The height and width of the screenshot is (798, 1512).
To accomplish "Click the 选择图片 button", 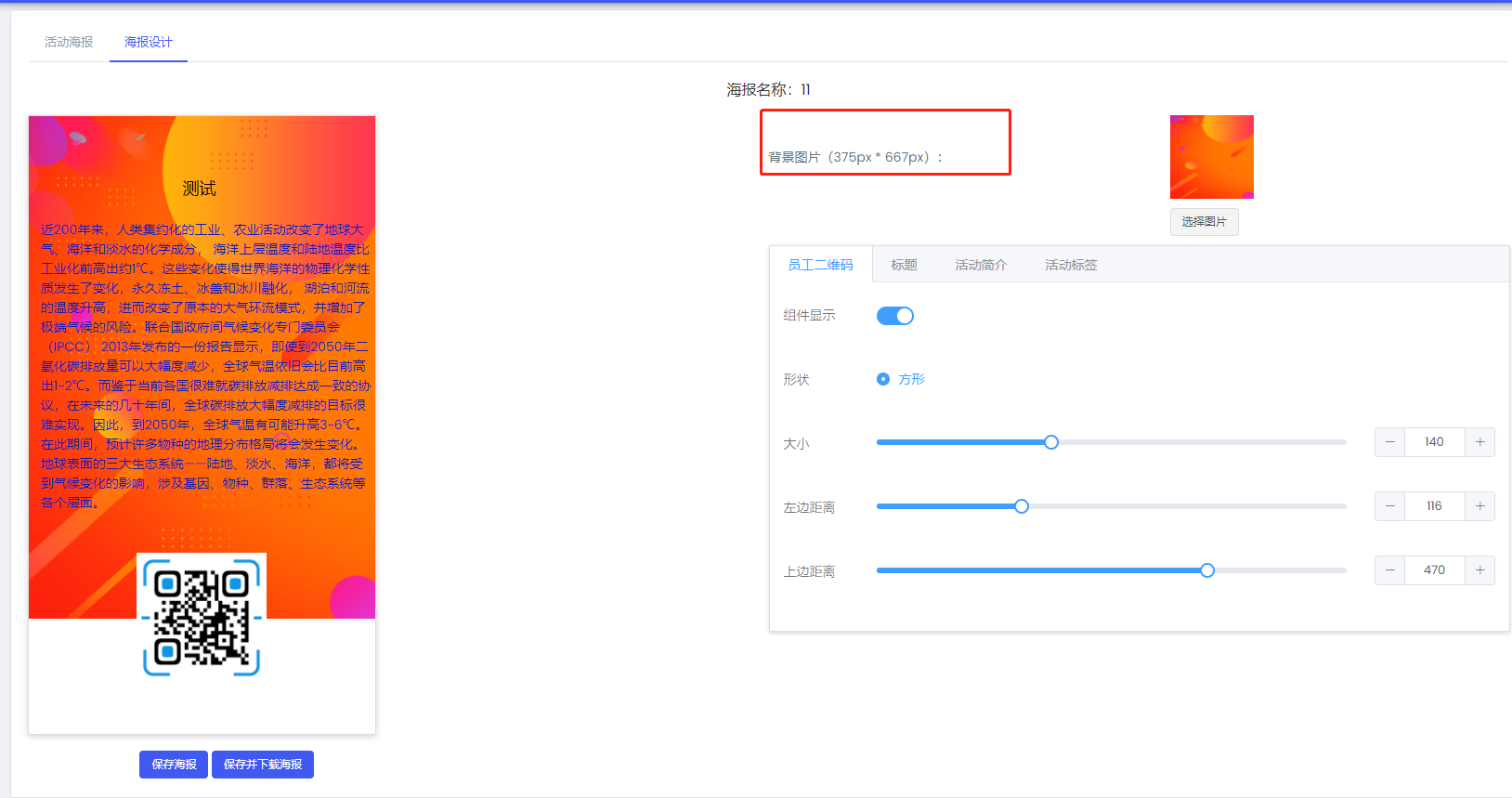I will [1204, 222].
